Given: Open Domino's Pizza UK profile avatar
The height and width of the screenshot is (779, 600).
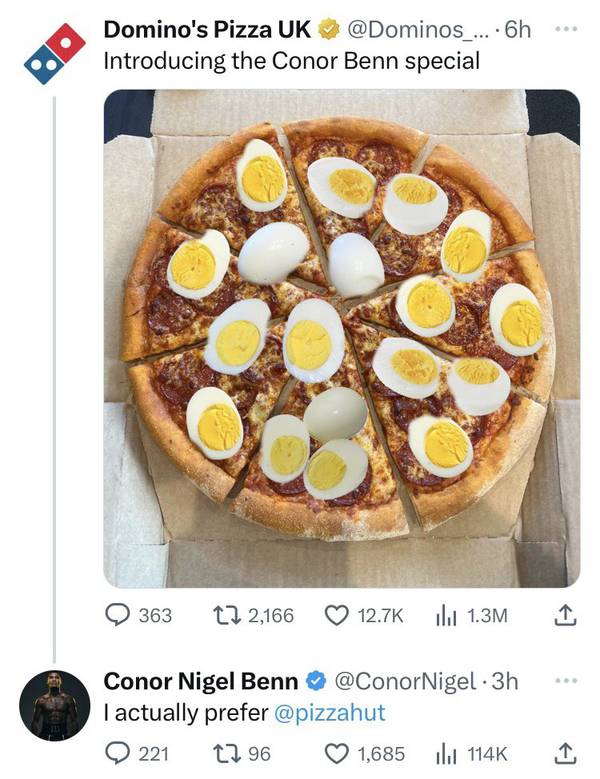Looking at the screenshot, I should pyautogui.click(x=54, y=56).
